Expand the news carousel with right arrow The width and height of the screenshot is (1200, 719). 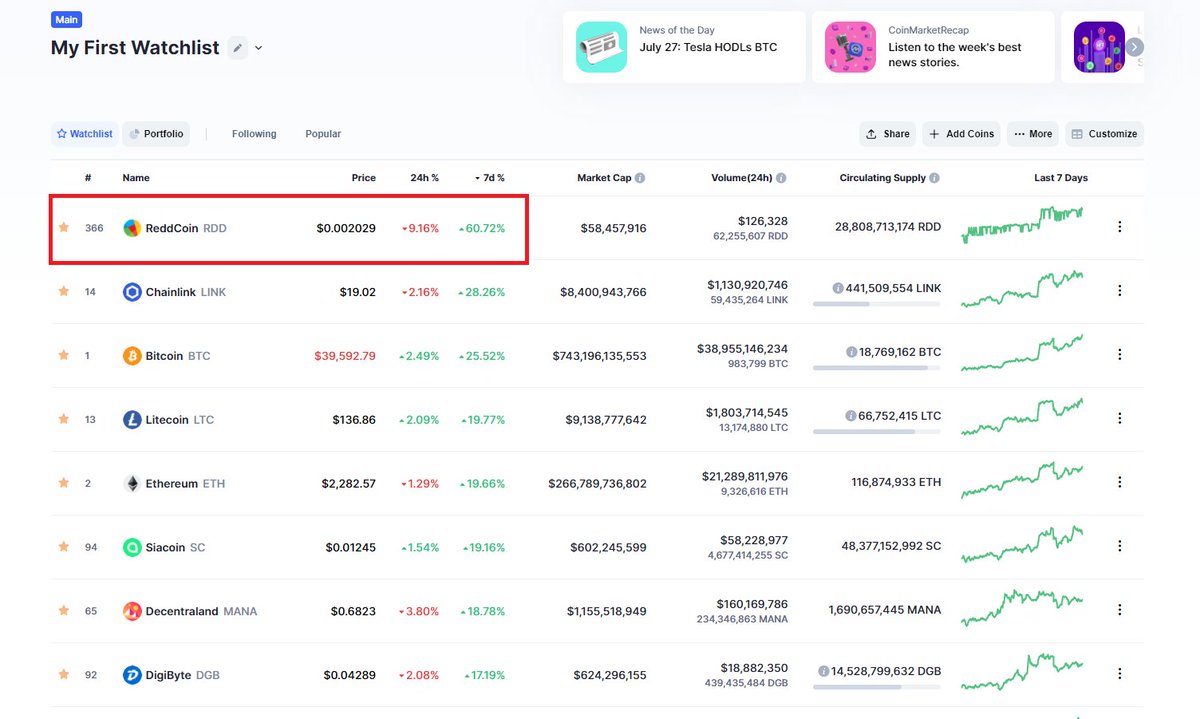(1133, 46)
